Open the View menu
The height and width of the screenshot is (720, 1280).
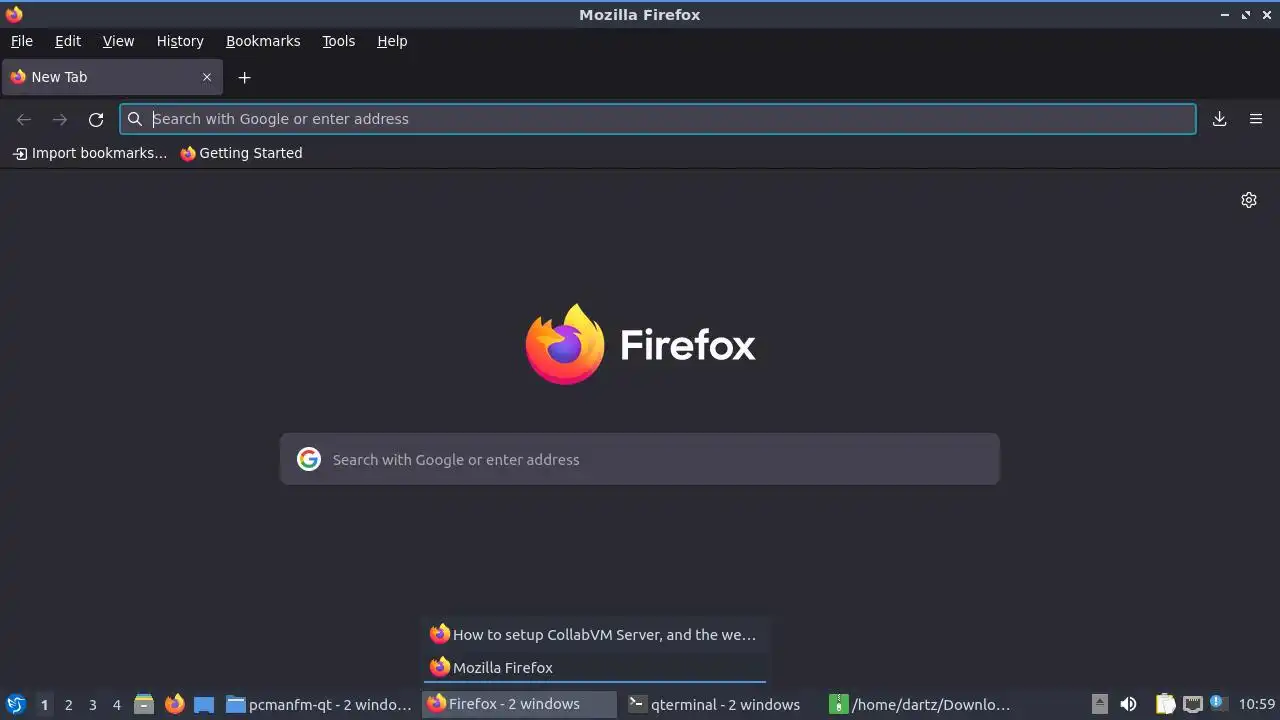click(x=118, y=41)
